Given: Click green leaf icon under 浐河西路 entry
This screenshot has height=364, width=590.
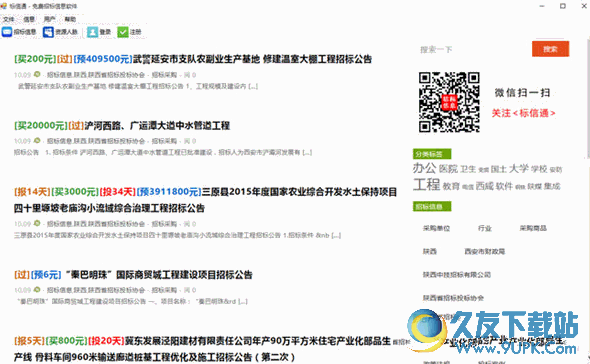Looking at the screenshot, I should pyautogui.click(x=37, y=140).
